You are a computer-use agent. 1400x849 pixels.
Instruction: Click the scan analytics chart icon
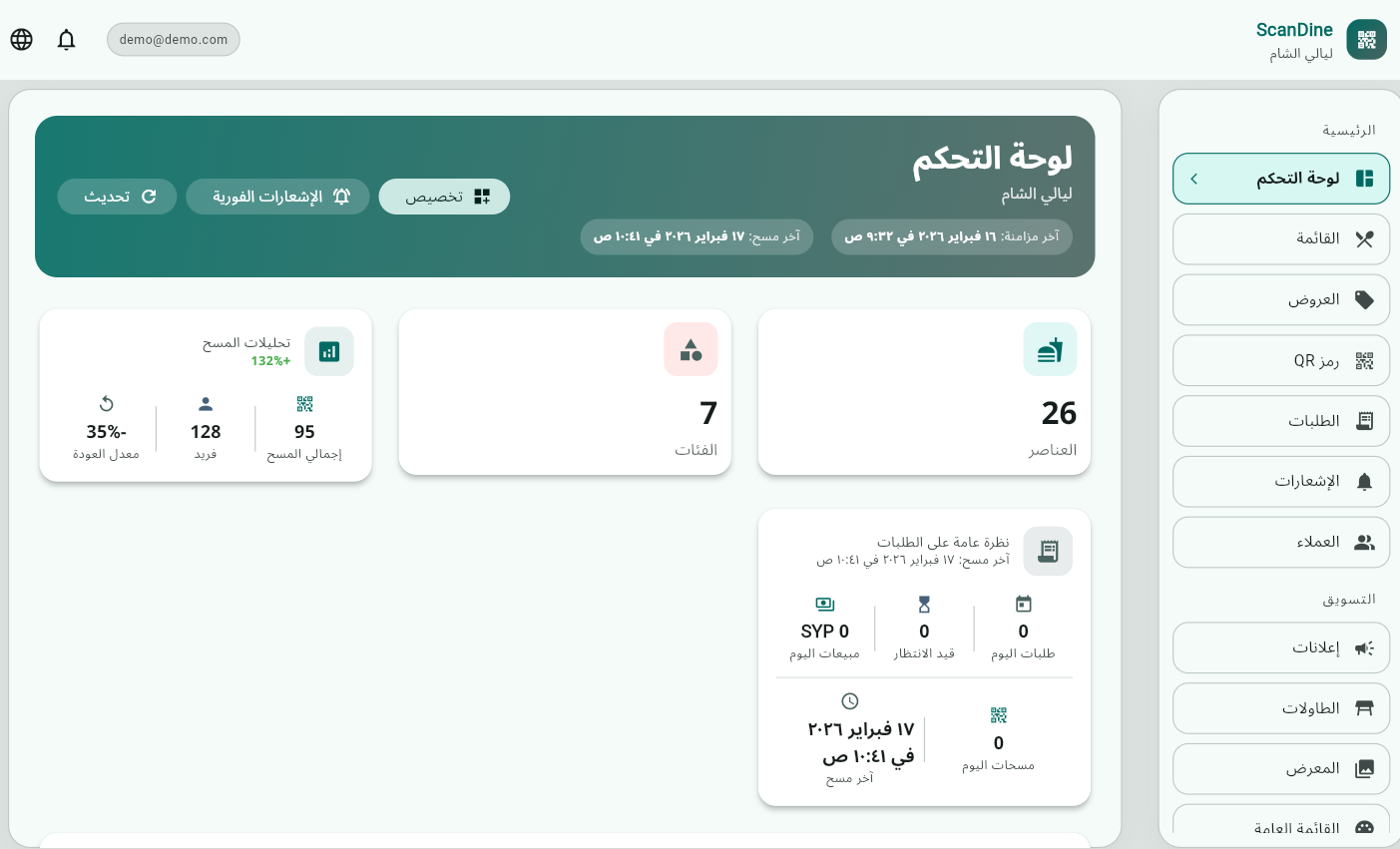click(x=329, y=351)
